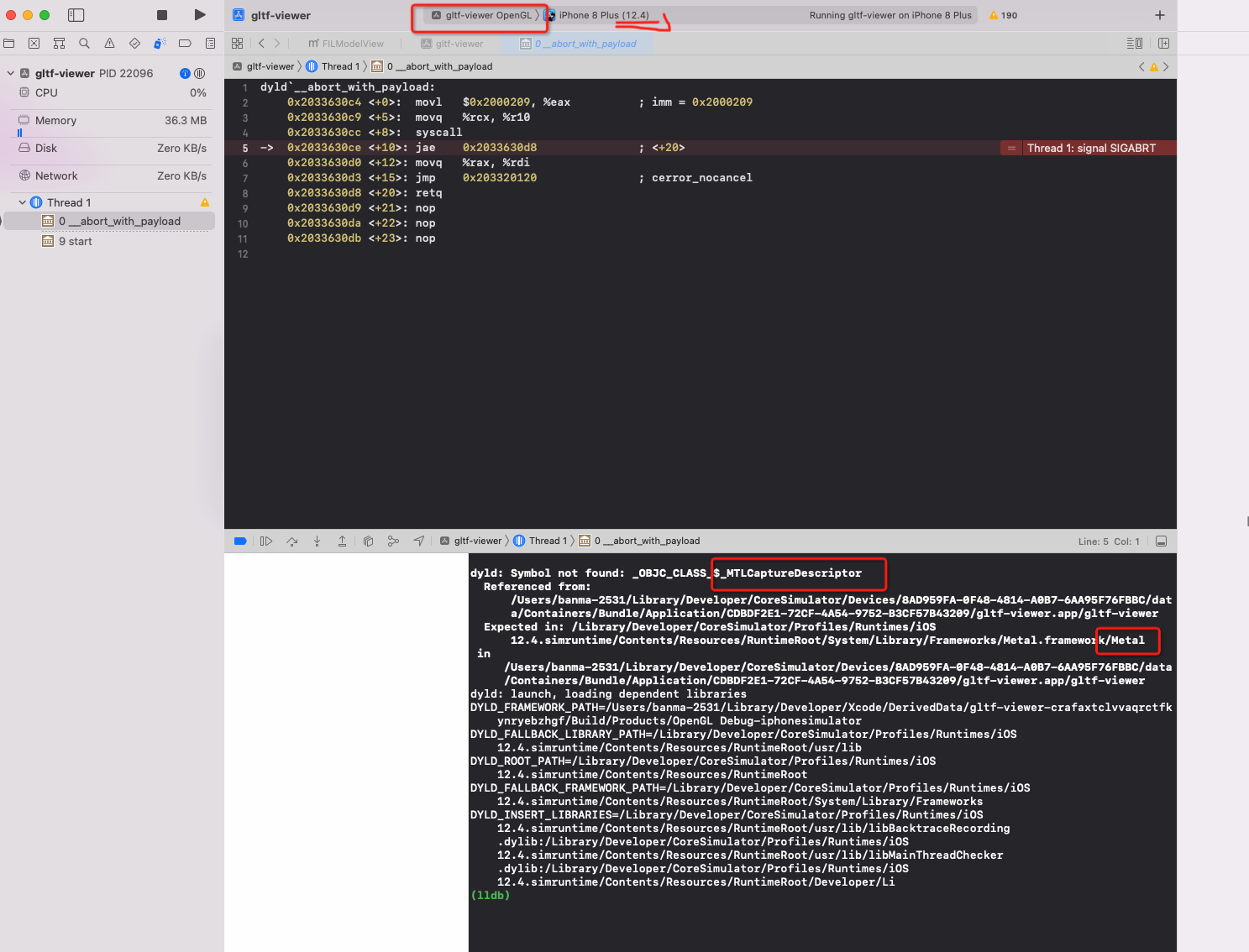Collapse the Thread 1 tree item
Viewport: 1249px width, 952px height.
(22, 201)
